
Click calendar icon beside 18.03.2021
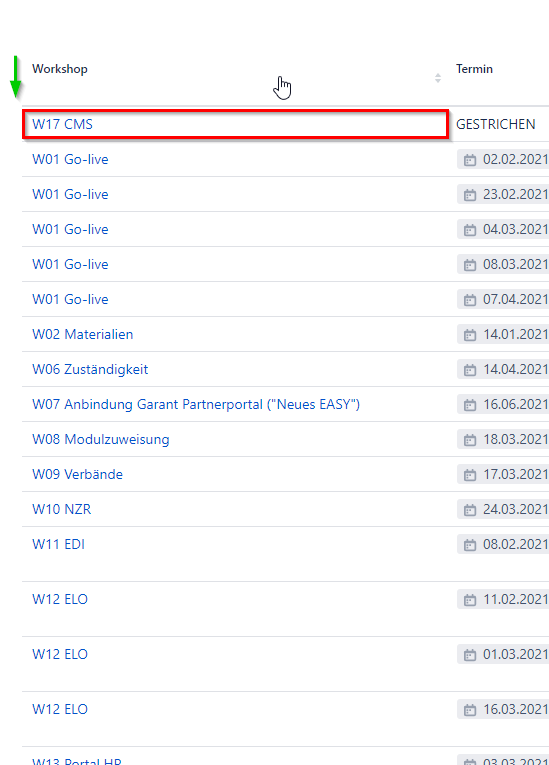pyautogui.click(x=470, y=440)
